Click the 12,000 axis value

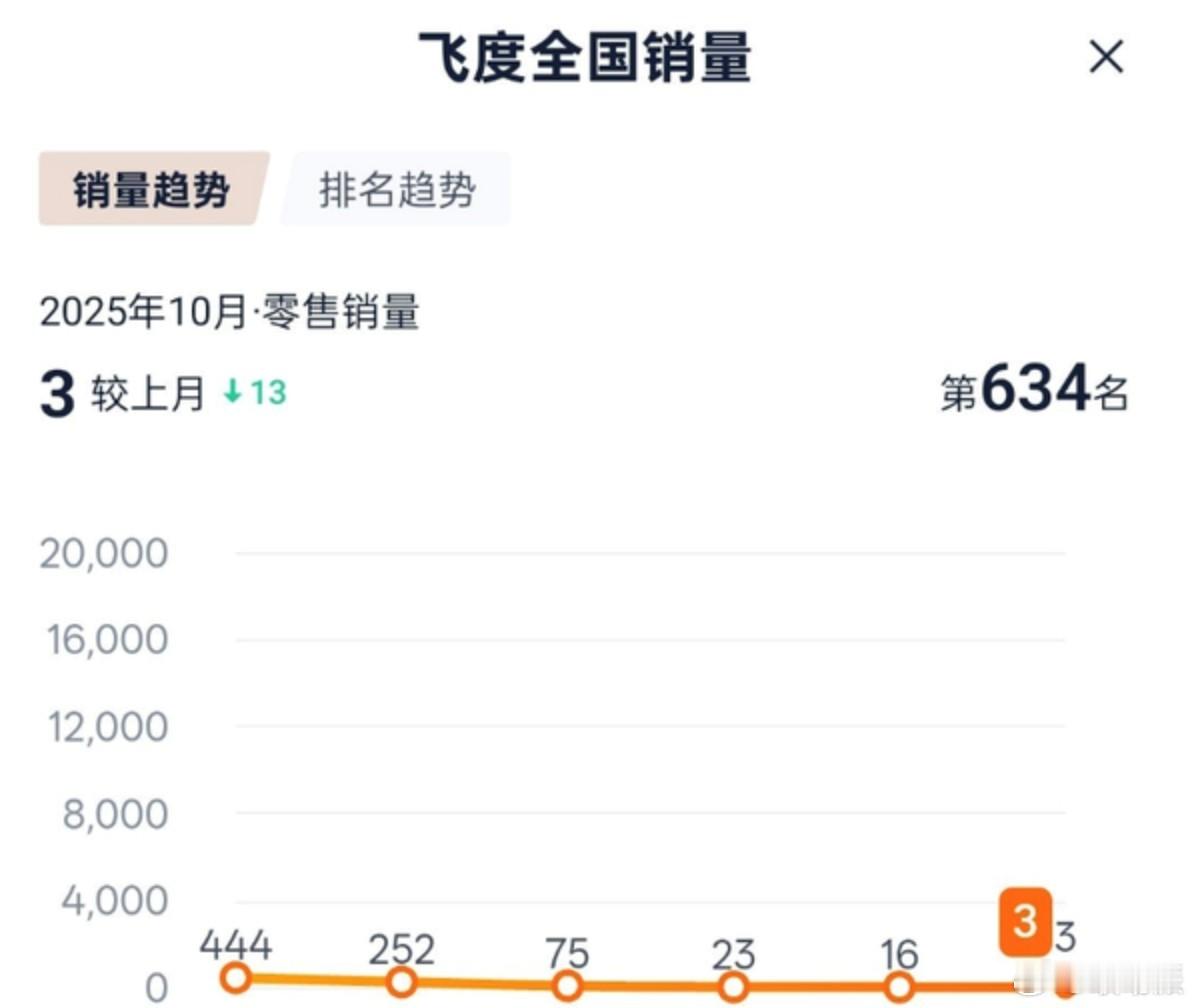(105, 726)
